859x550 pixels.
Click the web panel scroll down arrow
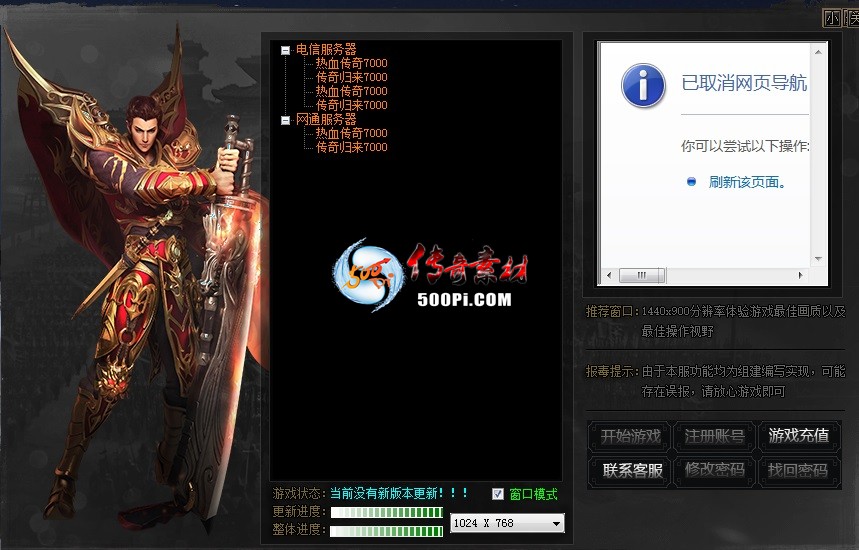pos(818,259)
